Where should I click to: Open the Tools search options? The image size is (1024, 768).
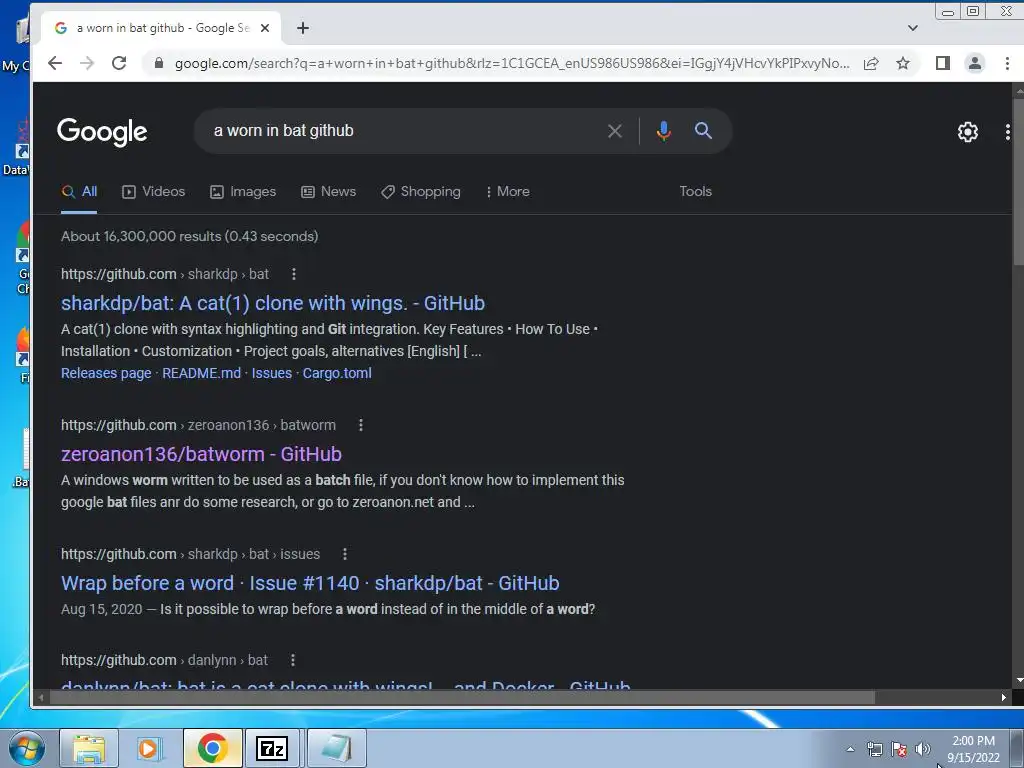coord(696,191)
